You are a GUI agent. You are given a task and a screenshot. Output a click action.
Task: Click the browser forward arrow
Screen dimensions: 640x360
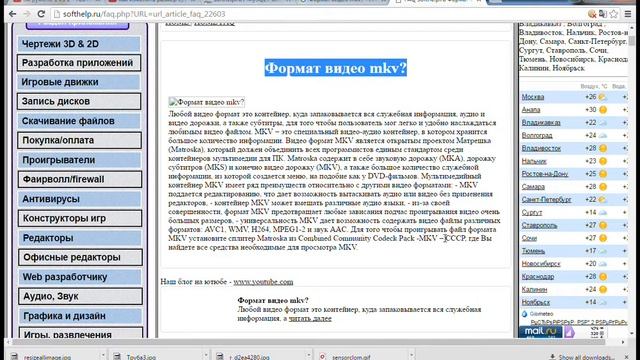pyautogui.click(x=27, y=14)
